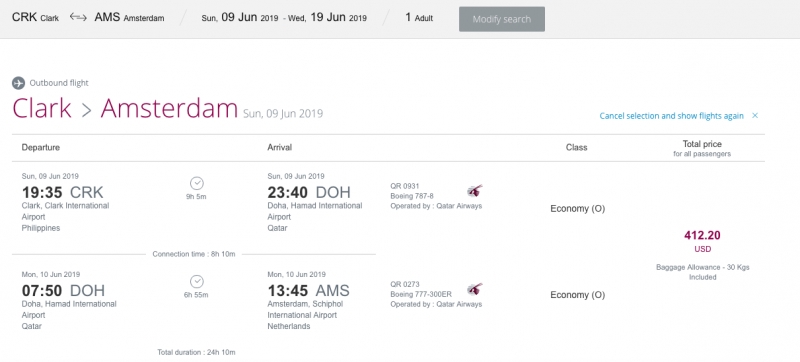Click the first Economy (O) class label
Screen dimensions: 800x362
pos(578,209)
